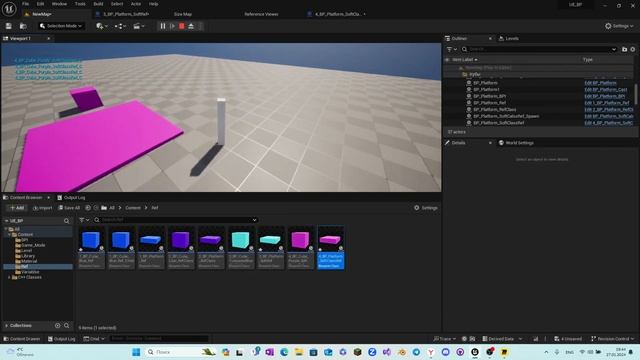Select BP_Platform_SoftClassRef in the Outliner
The height and width of the screenshot is (360, 640).
pyautogui.click(x=498, y=123)
